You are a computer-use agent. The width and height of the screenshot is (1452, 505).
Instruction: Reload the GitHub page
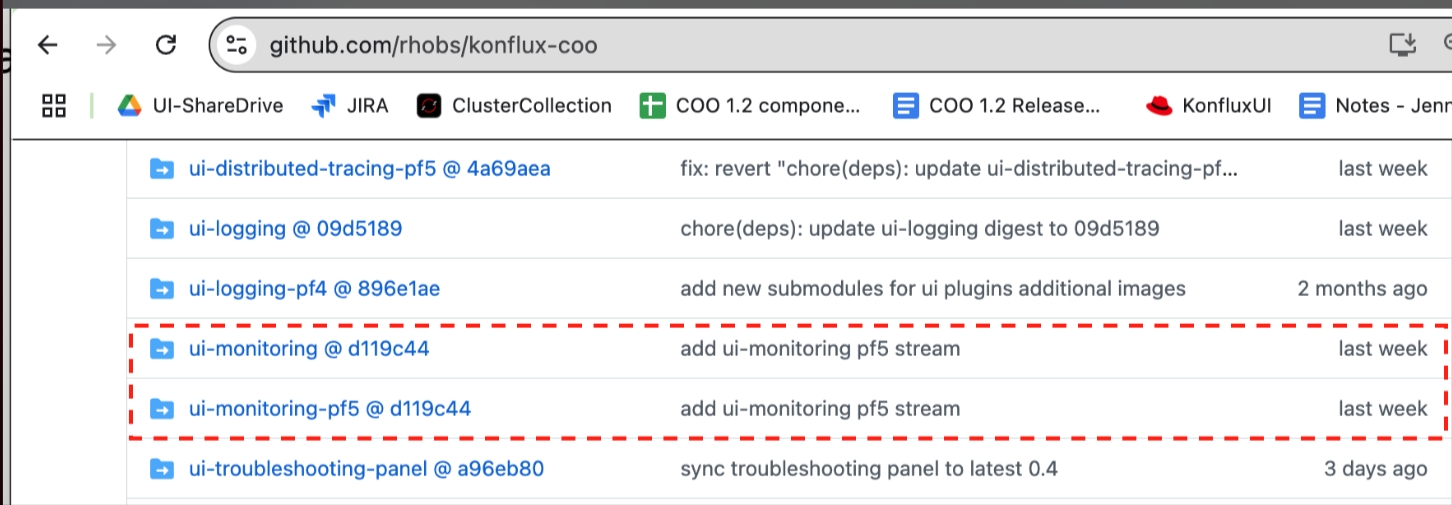[x=166, y=45]
